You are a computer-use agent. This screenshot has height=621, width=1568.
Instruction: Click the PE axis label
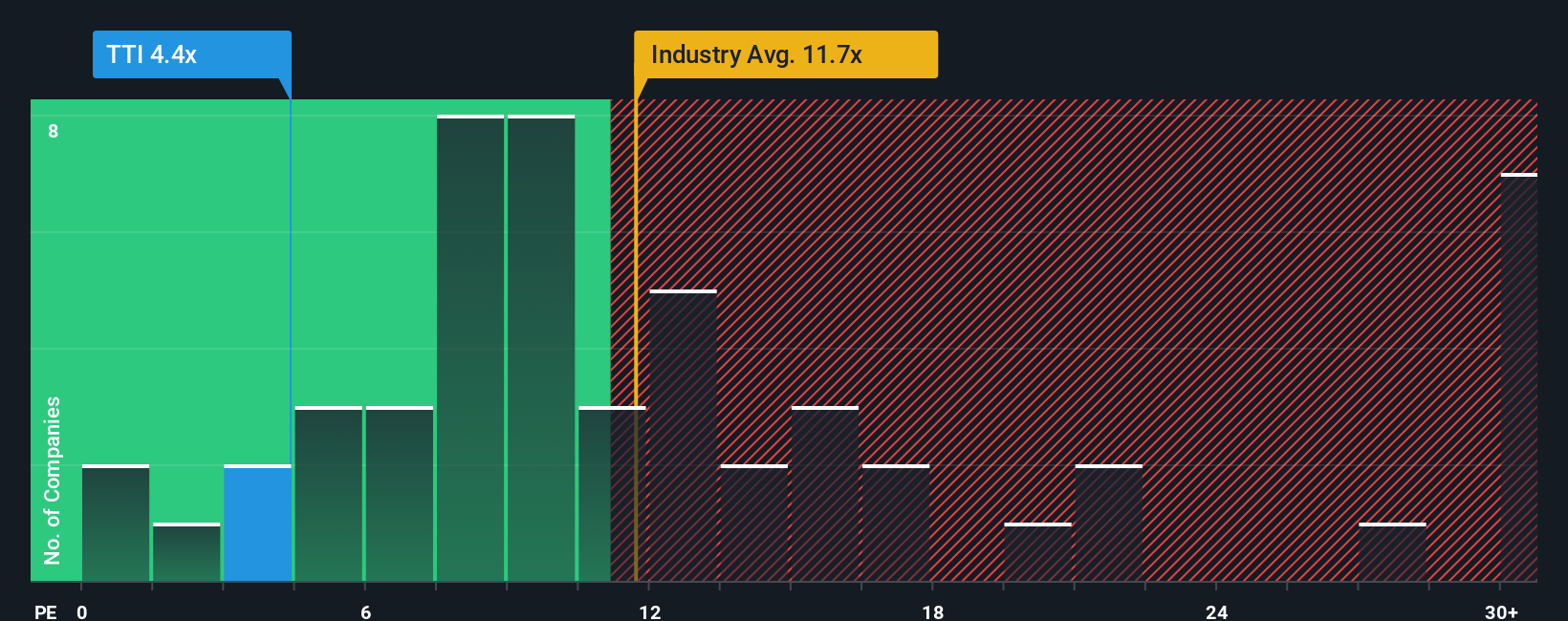[x=45, y=612]
